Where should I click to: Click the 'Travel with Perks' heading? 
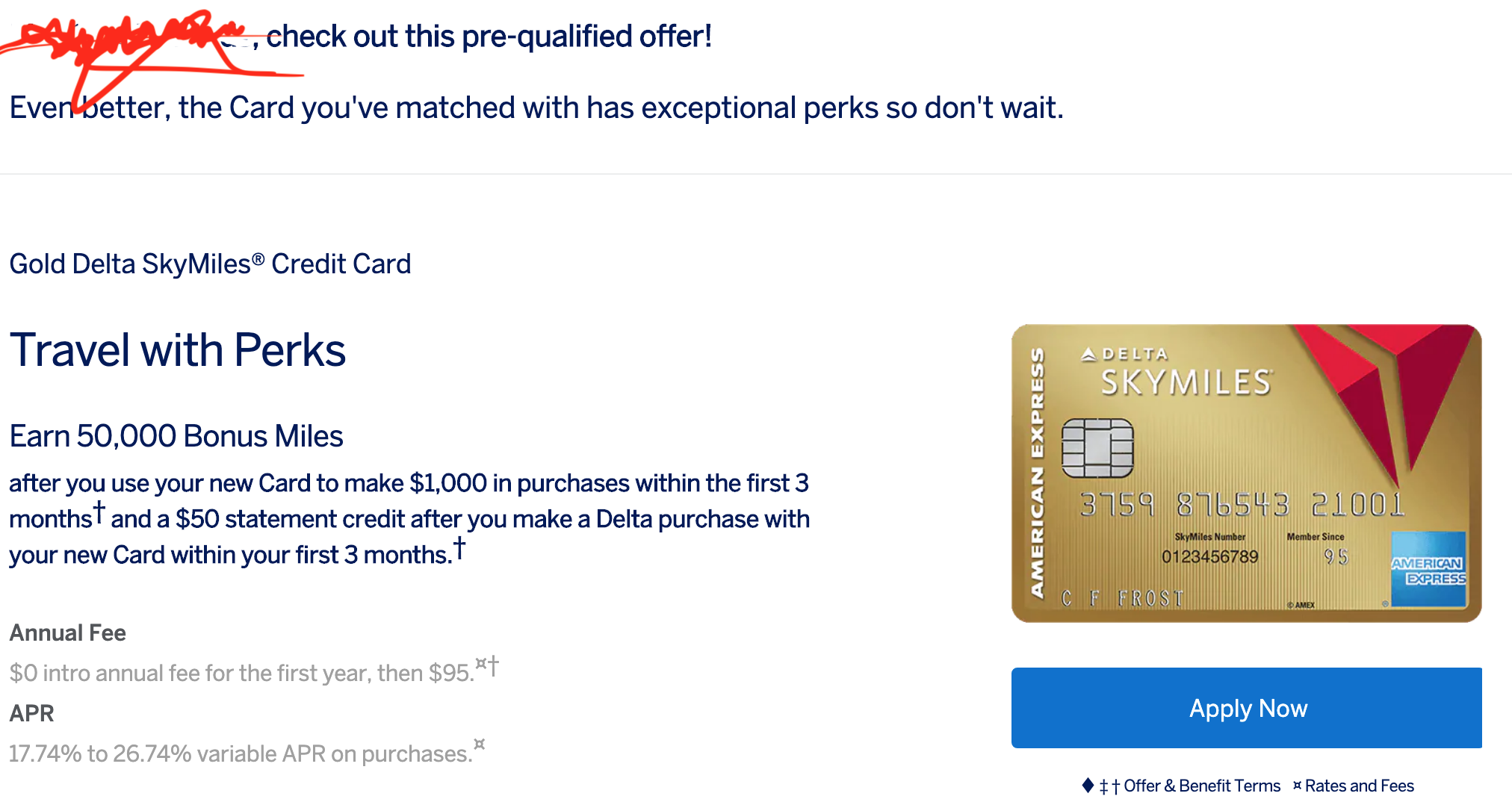[x=178, y=349]
